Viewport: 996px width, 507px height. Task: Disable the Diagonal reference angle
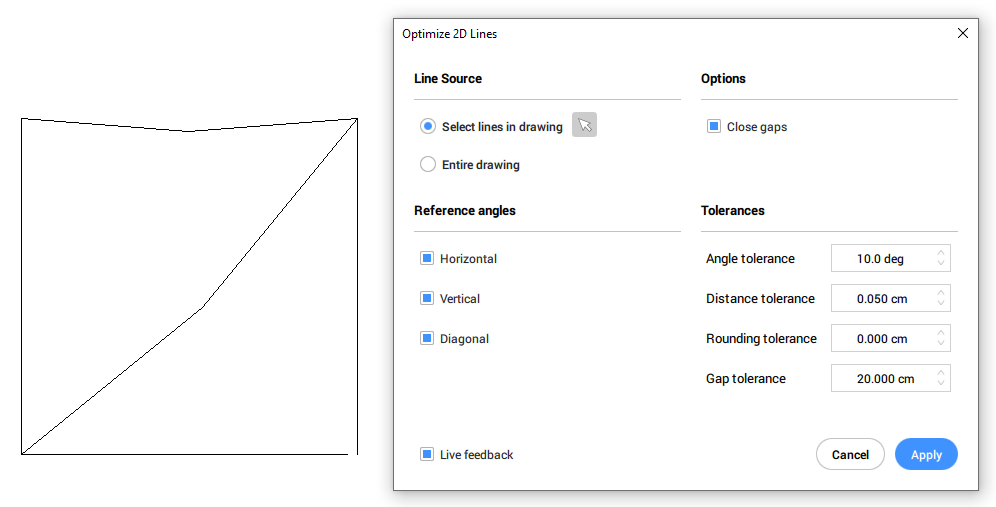(x=427, y=339)
